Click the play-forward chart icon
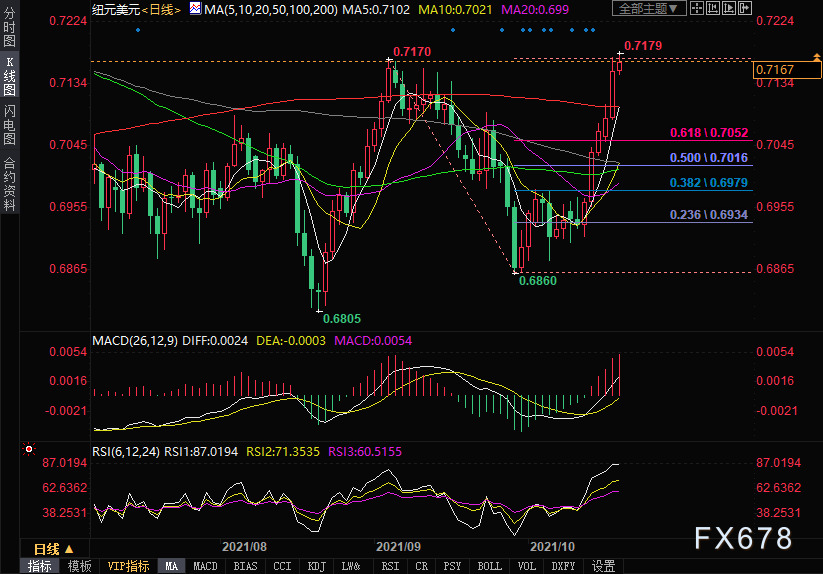This screenshot has height=574, width=823. 729,8
